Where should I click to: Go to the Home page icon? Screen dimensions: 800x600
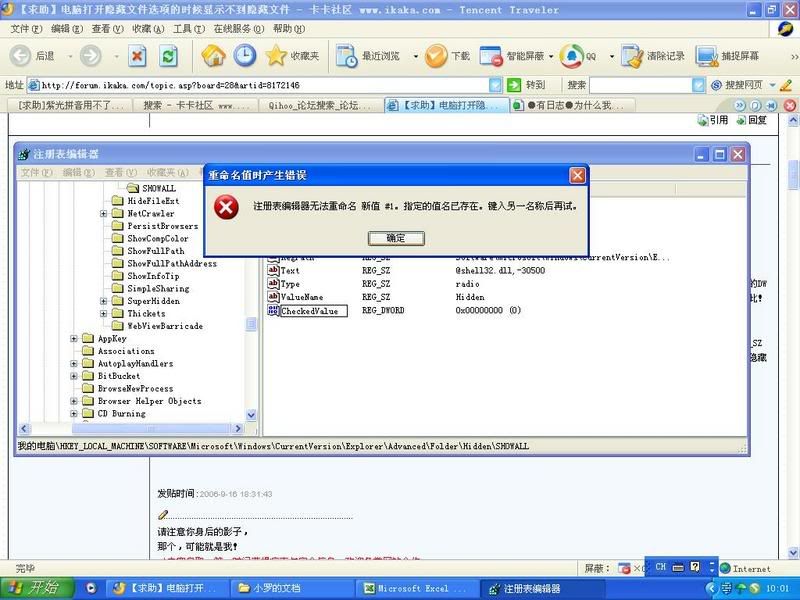tap(213, 56)
